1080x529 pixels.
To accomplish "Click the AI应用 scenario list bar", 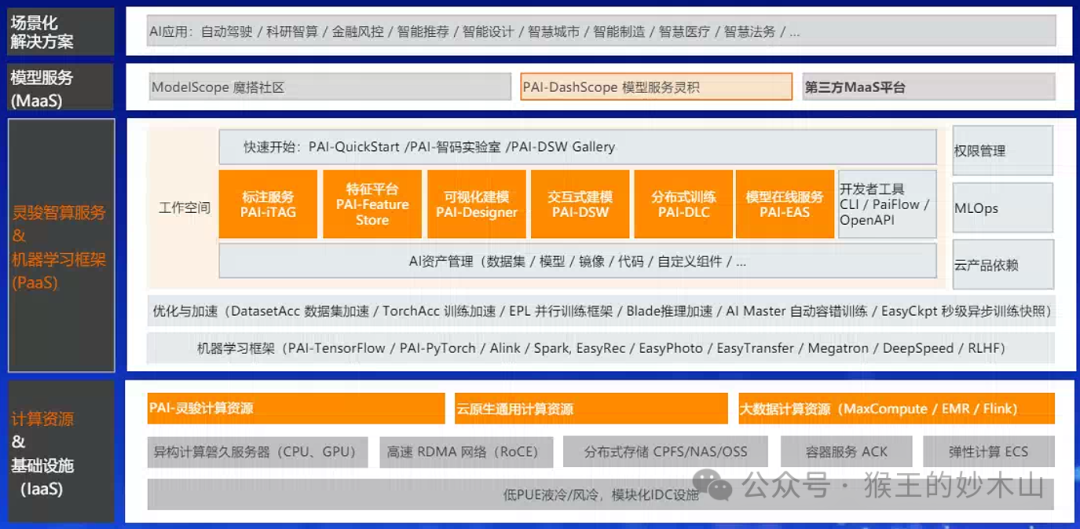I will [x=601, y=31].
